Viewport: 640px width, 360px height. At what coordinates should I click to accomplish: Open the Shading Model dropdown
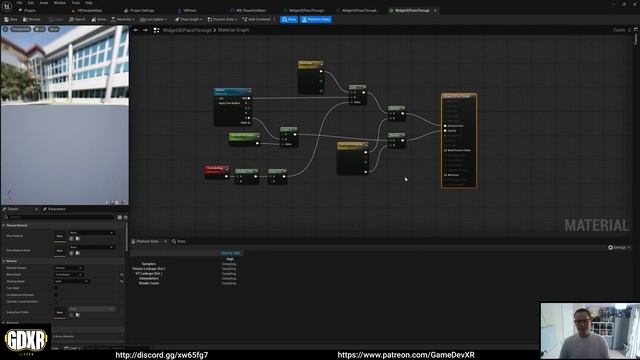pos(72,281)
